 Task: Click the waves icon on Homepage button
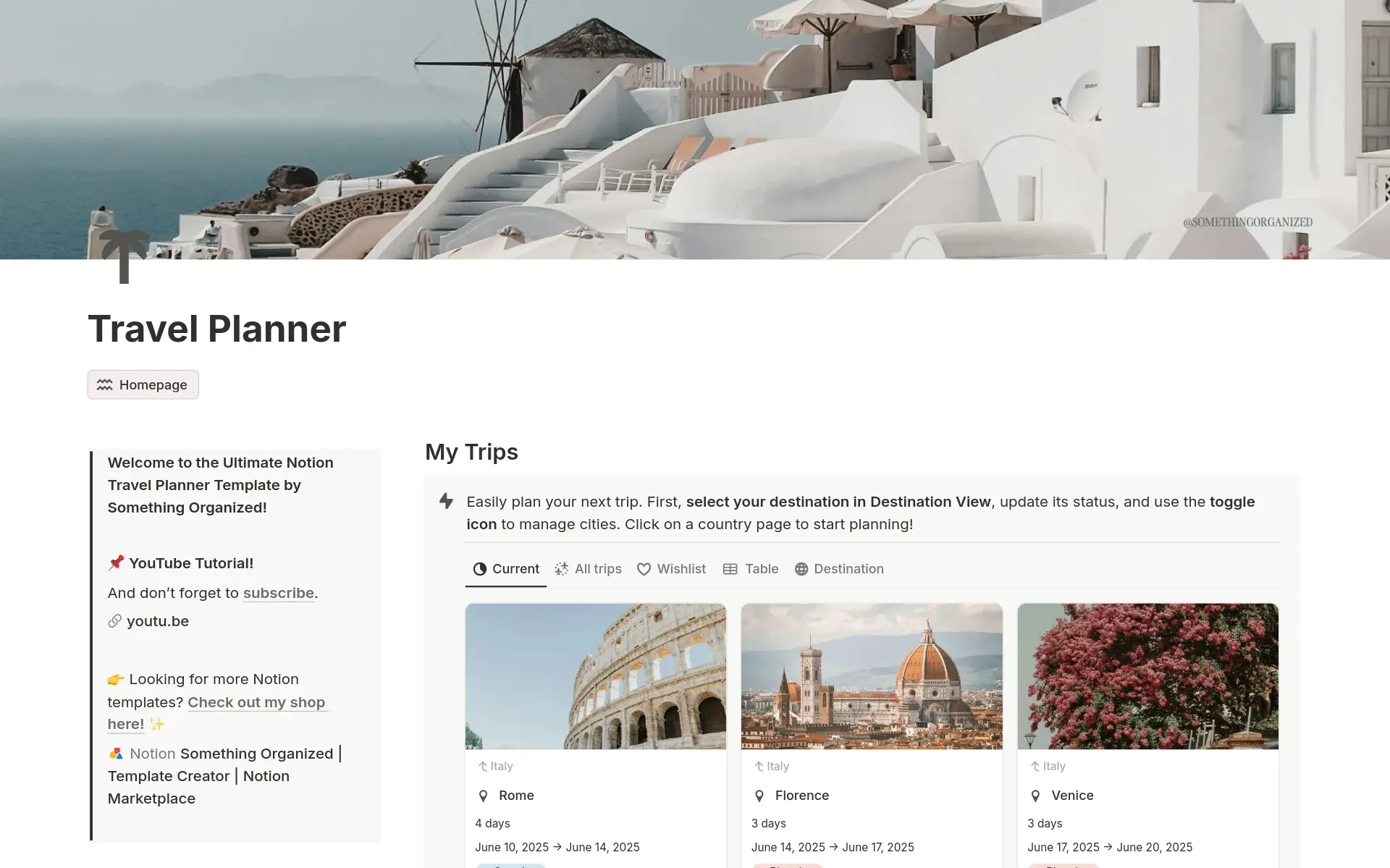pos(105,385)
